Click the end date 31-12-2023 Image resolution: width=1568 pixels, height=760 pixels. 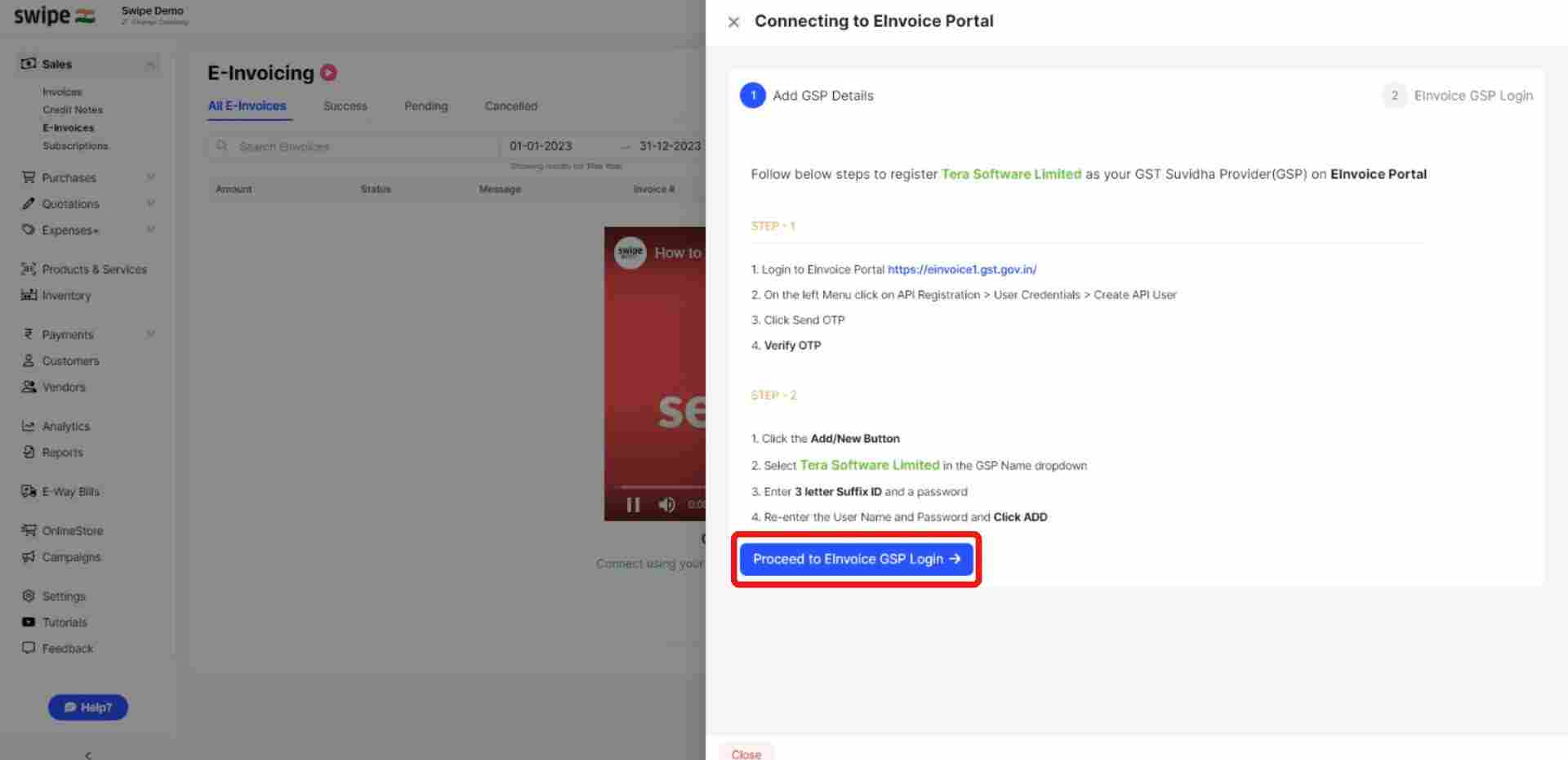(x=670, y=146)
